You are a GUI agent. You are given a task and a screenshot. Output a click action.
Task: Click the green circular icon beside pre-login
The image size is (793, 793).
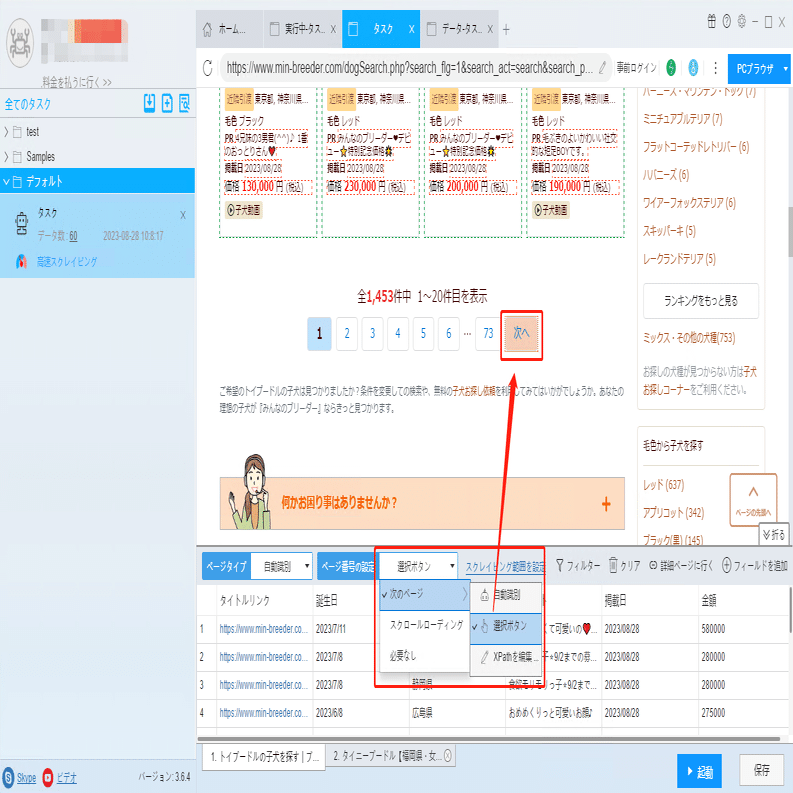[x=671, y=67]
